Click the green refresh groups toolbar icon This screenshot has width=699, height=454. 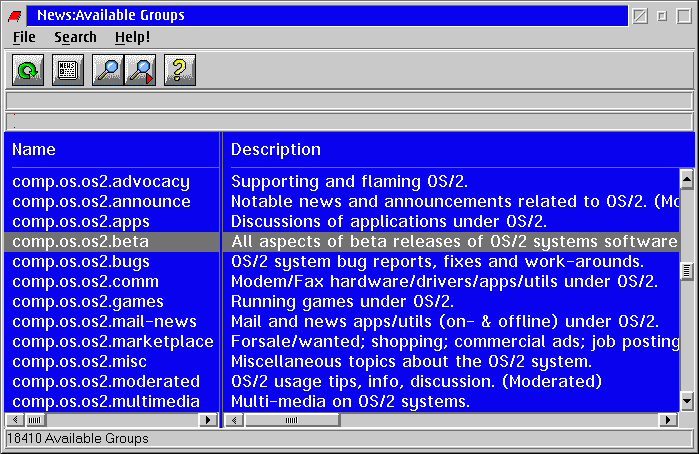tap(28, 70)
